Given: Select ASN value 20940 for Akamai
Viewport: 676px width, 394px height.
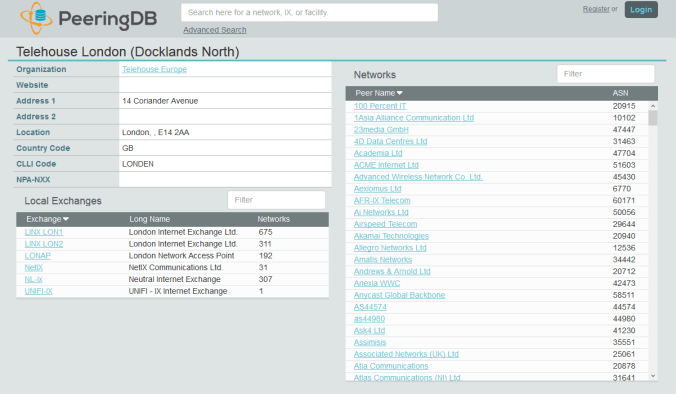Looking at the screenshot, I should click(624, 236).
